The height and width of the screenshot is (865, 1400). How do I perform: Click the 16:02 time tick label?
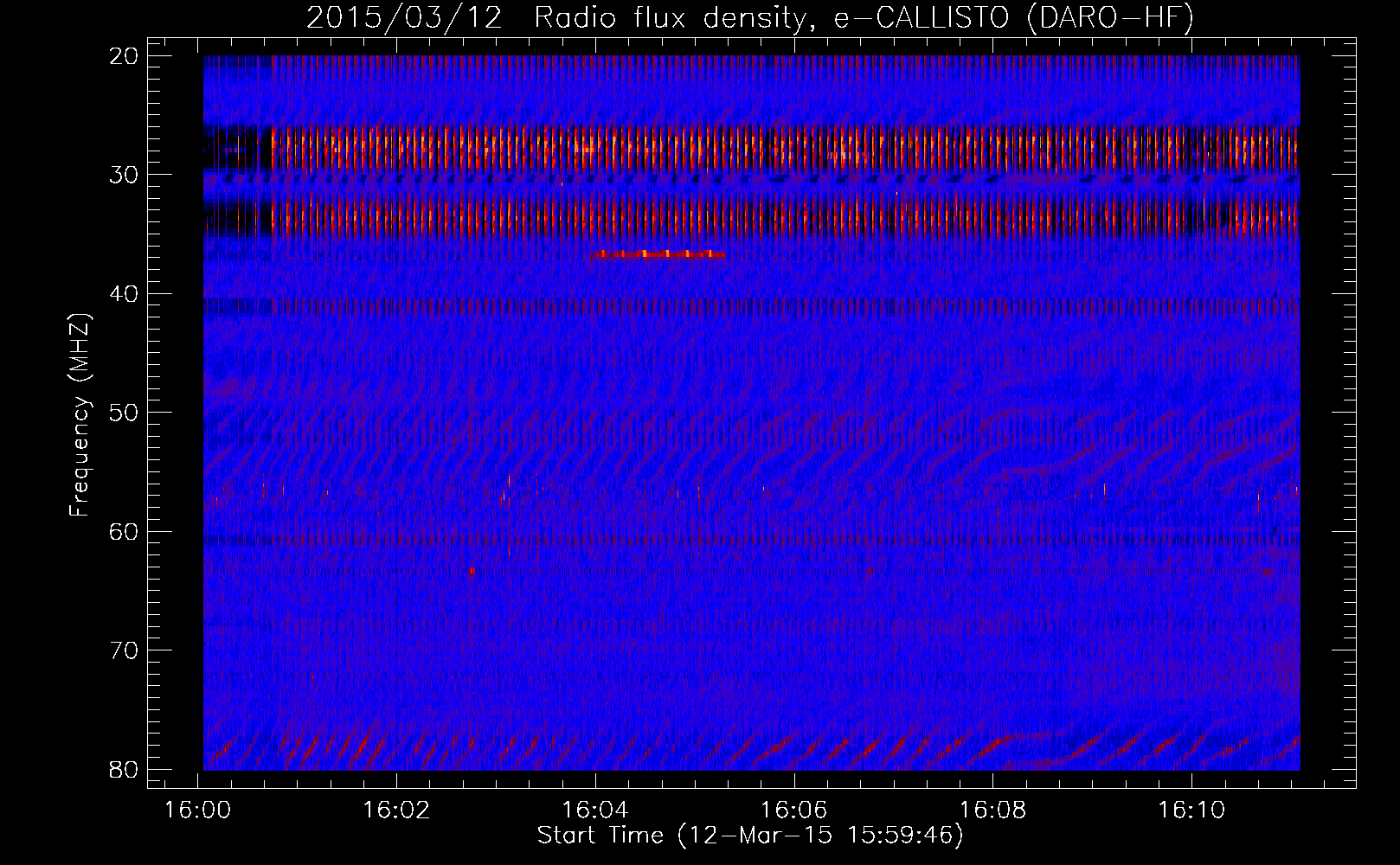pos(396,811)
